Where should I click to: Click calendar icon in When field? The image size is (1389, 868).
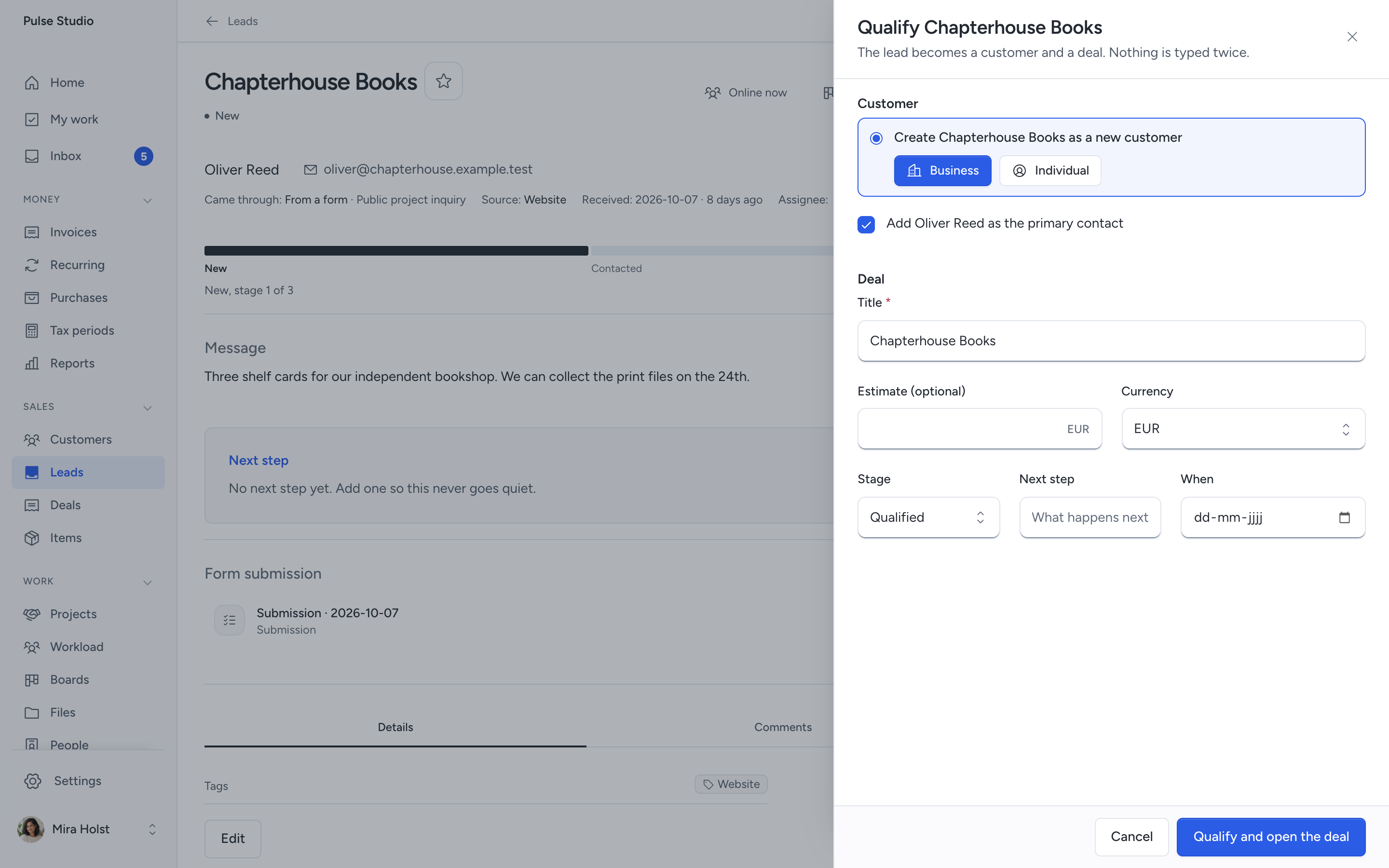(1344, 517)
